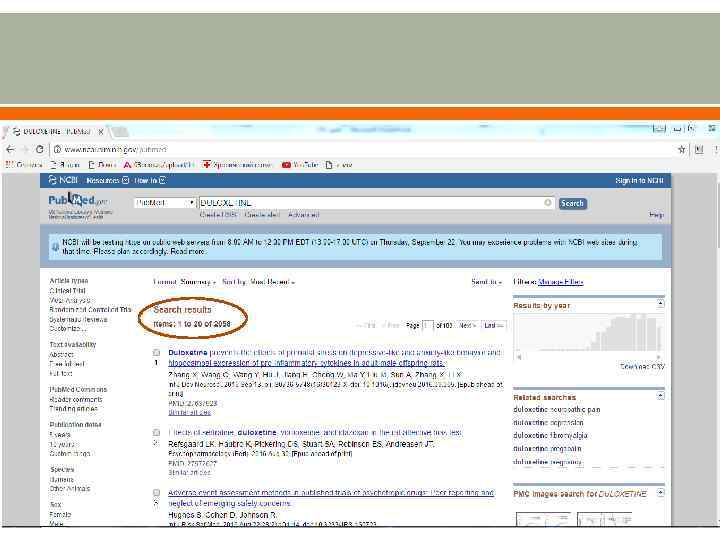Viewport: 720px width, 540px height.
Task: Filter by Systematic Reviews
Action: click(78, 319)
